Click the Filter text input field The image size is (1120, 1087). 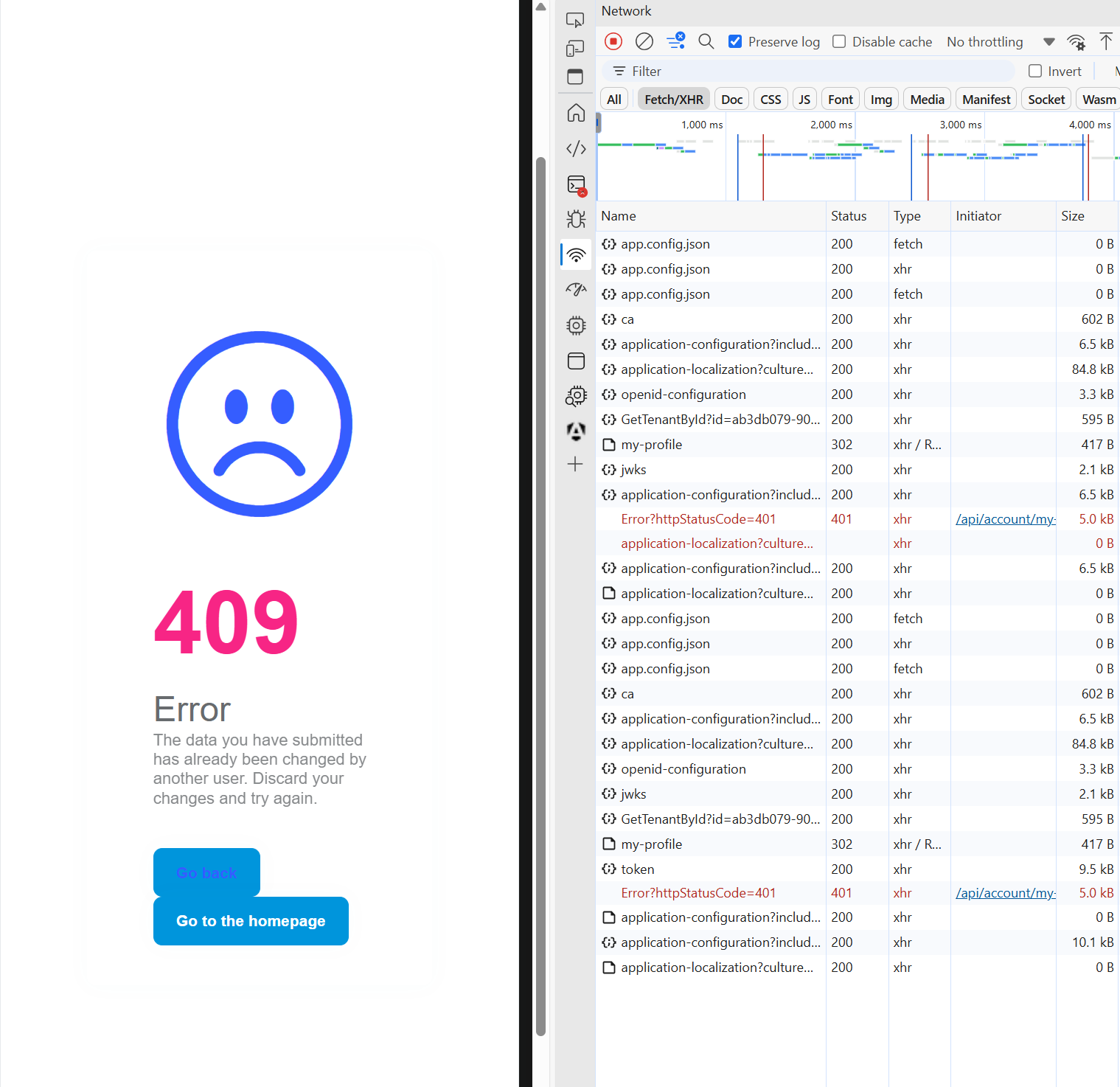coord(811,72)
